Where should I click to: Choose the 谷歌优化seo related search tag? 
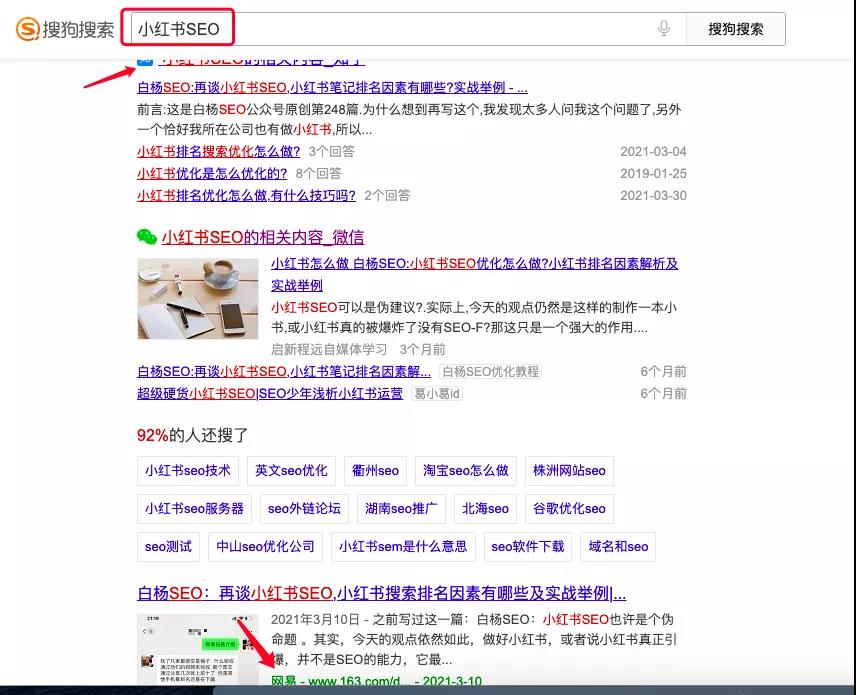569,509
